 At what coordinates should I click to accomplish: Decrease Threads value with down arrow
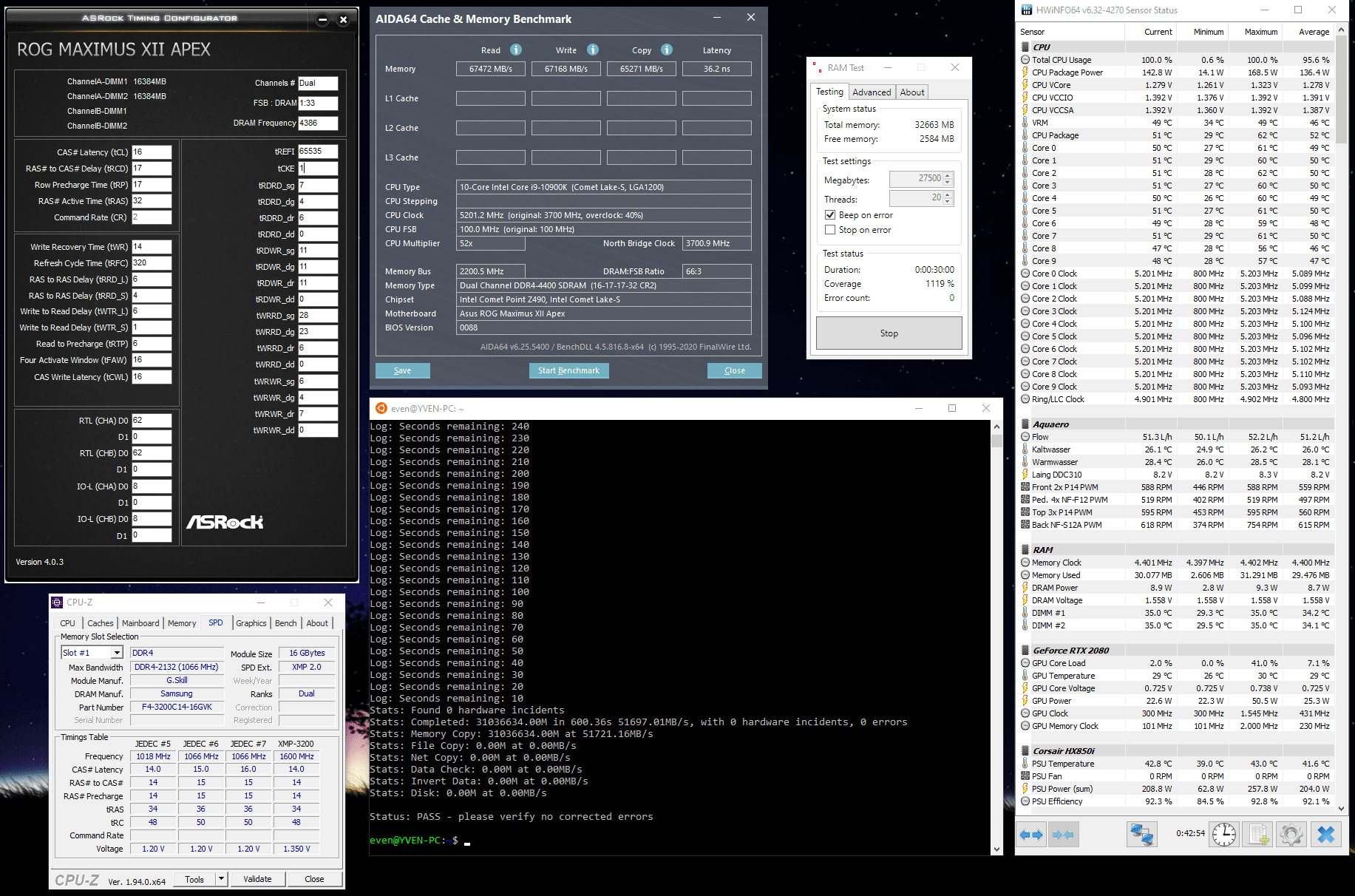click(x=948, y=202)
